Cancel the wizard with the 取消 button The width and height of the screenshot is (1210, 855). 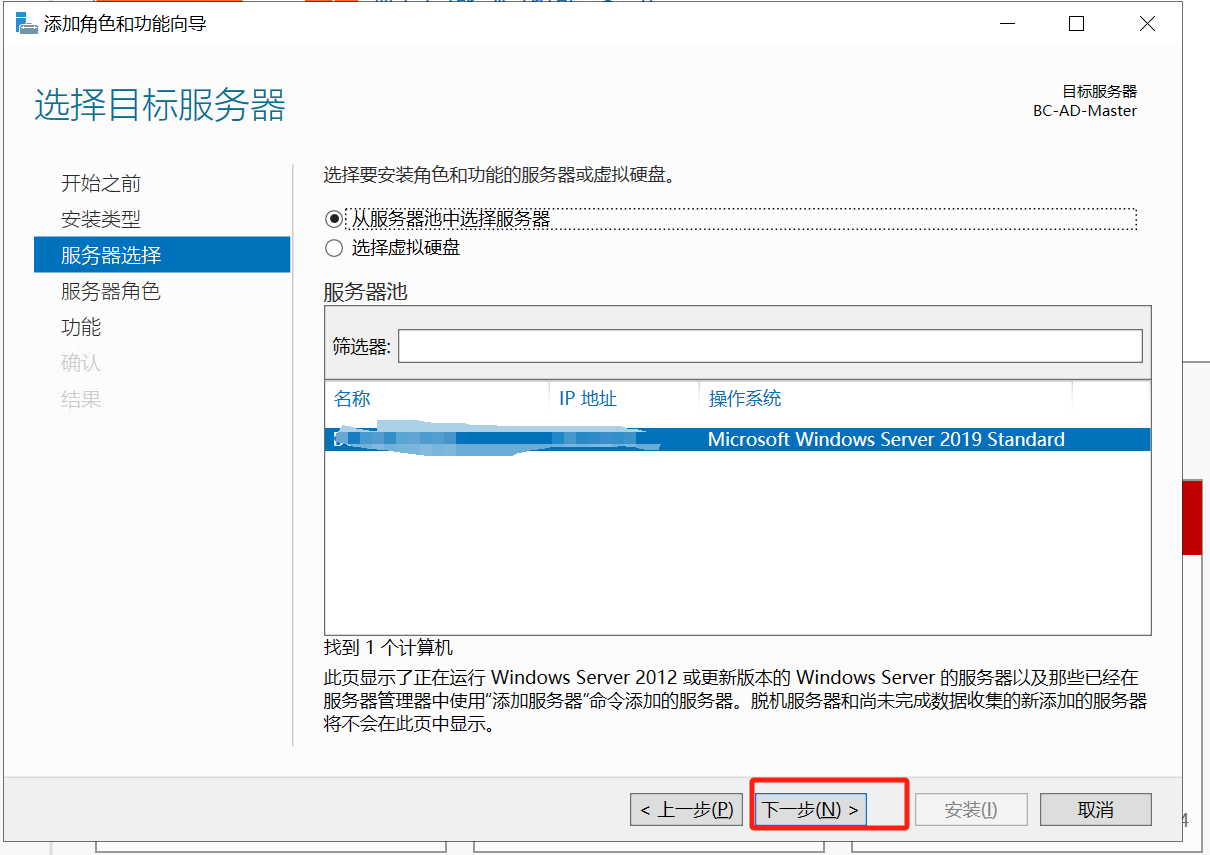pyautogui.click(x=1095, y=810)
